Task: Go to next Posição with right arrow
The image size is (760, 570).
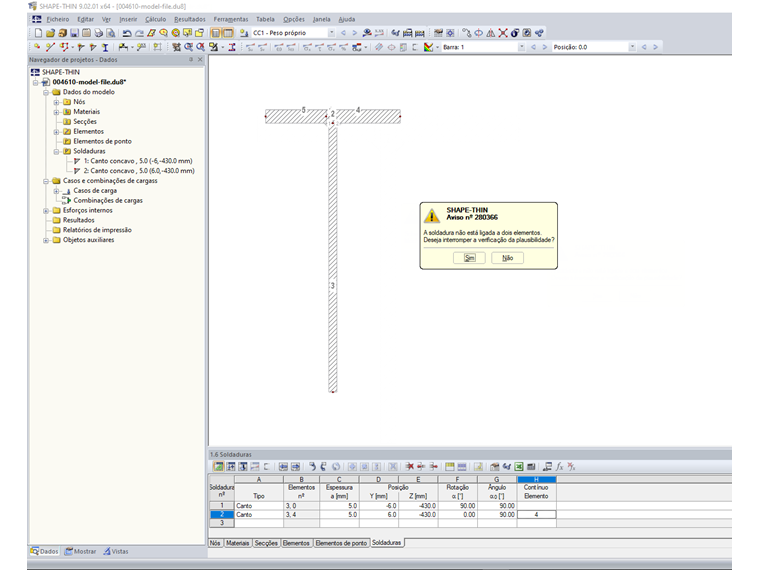Action: [x=655, y=47]
